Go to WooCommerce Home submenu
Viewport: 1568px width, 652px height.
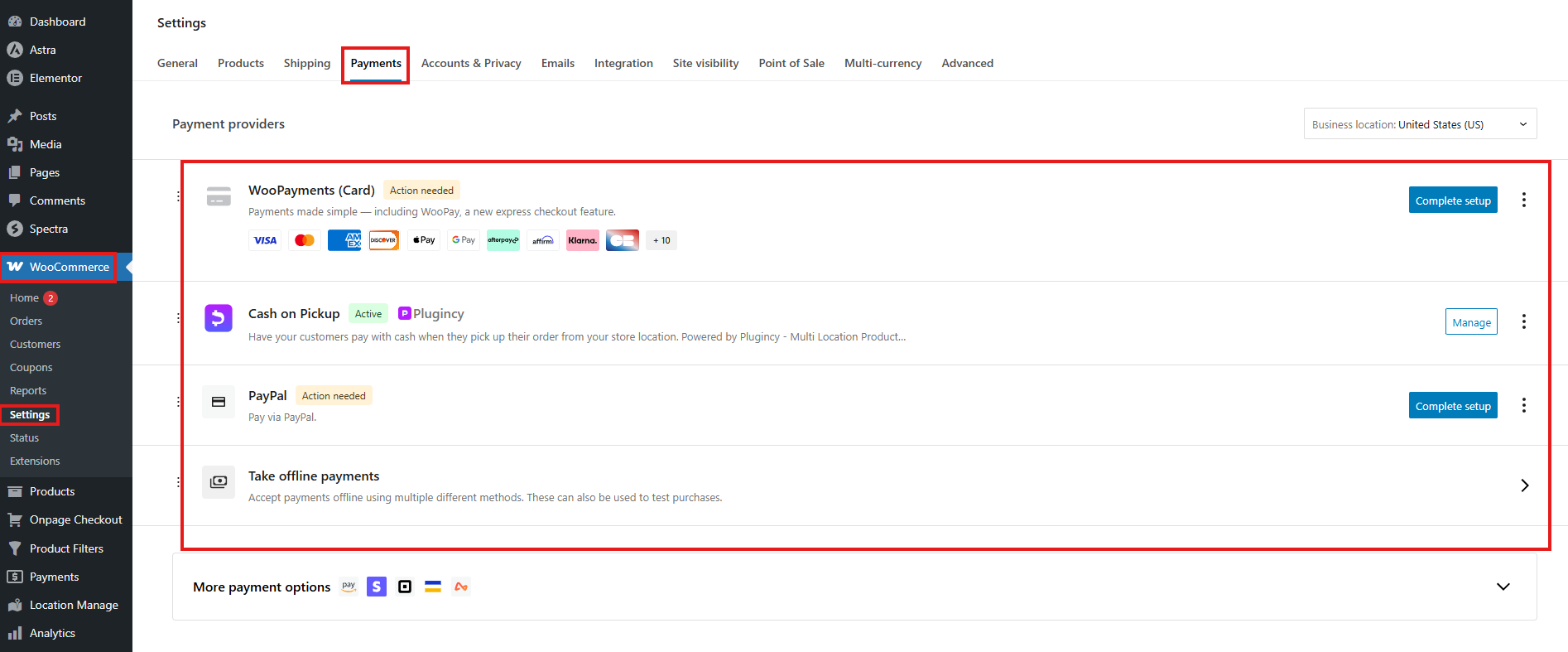click(24, 297)
